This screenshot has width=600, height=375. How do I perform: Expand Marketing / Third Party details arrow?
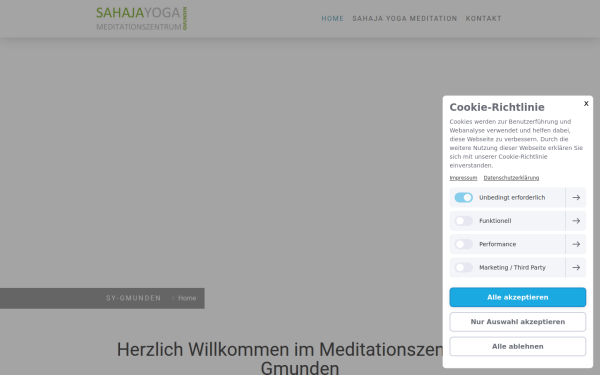(x=576, y=267)
